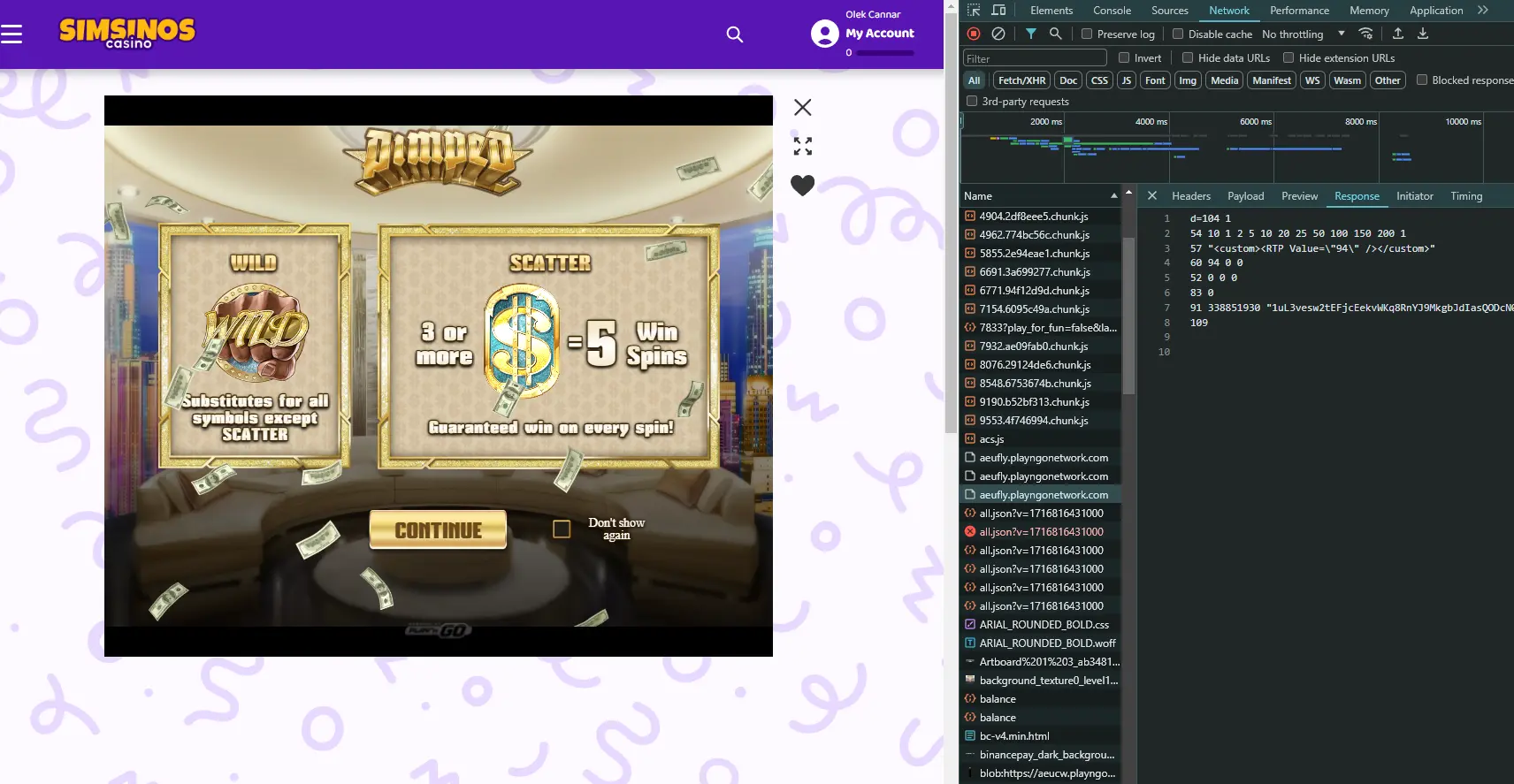Click the account level progress bar
1514x784 pixels.
click(885, 53)
